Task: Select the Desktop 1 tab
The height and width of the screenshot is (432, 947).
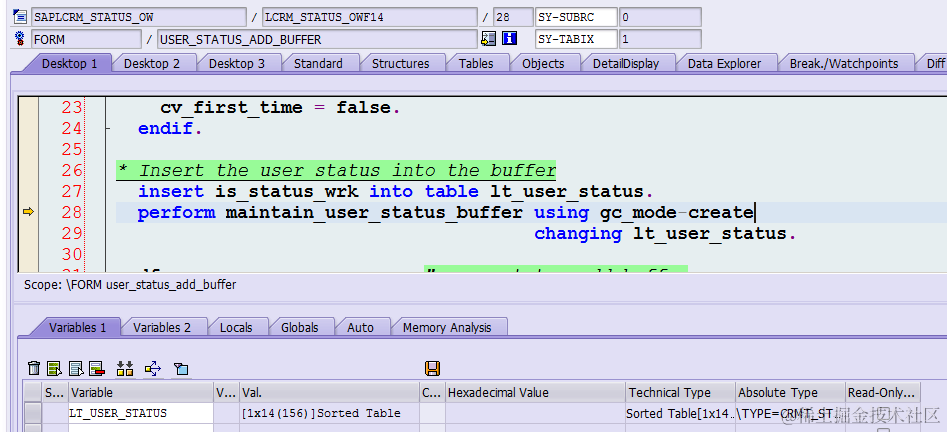Action: (69, 63)
